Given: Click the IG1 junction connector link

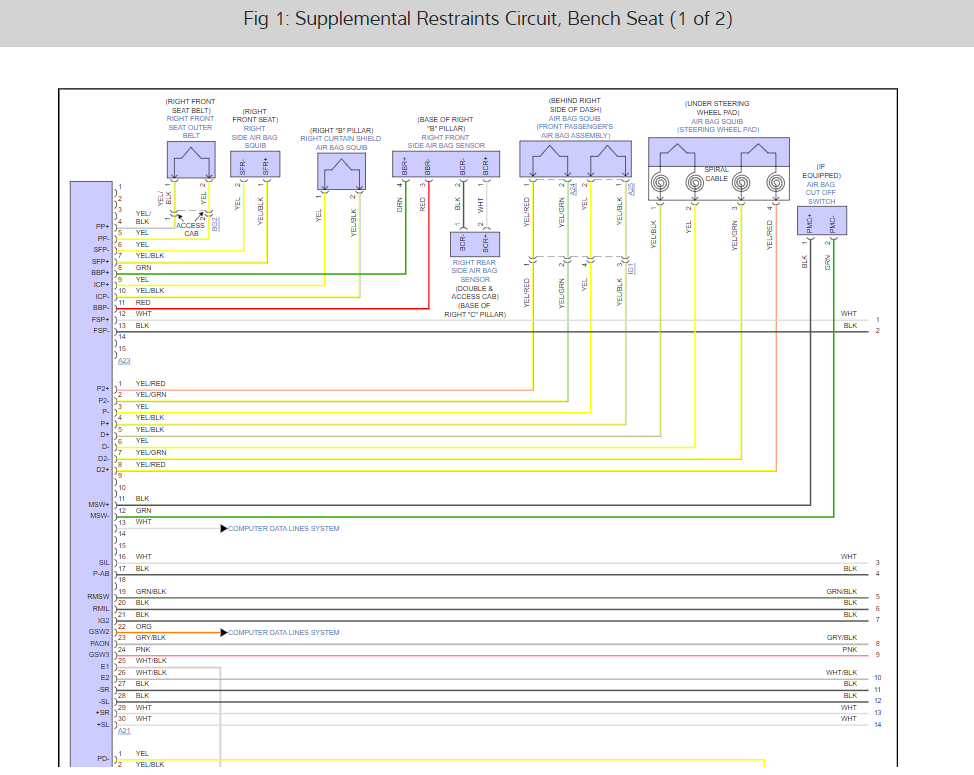Looking at the screenshot, I should click(x=631, y=268).
